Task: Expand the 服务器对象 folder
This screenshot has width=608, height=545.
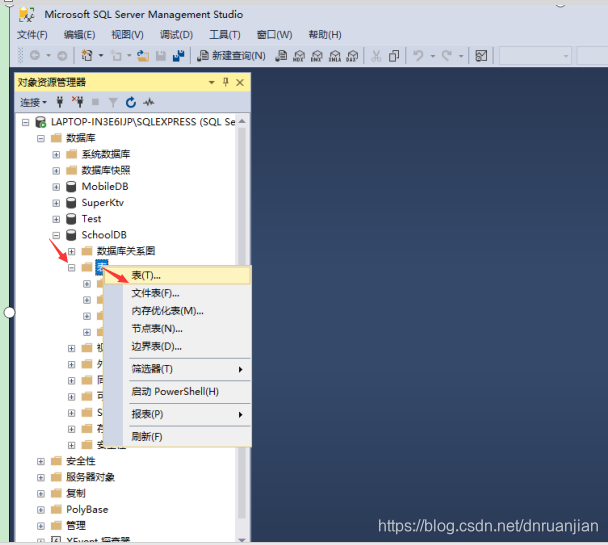Action: tap(41, 478)
